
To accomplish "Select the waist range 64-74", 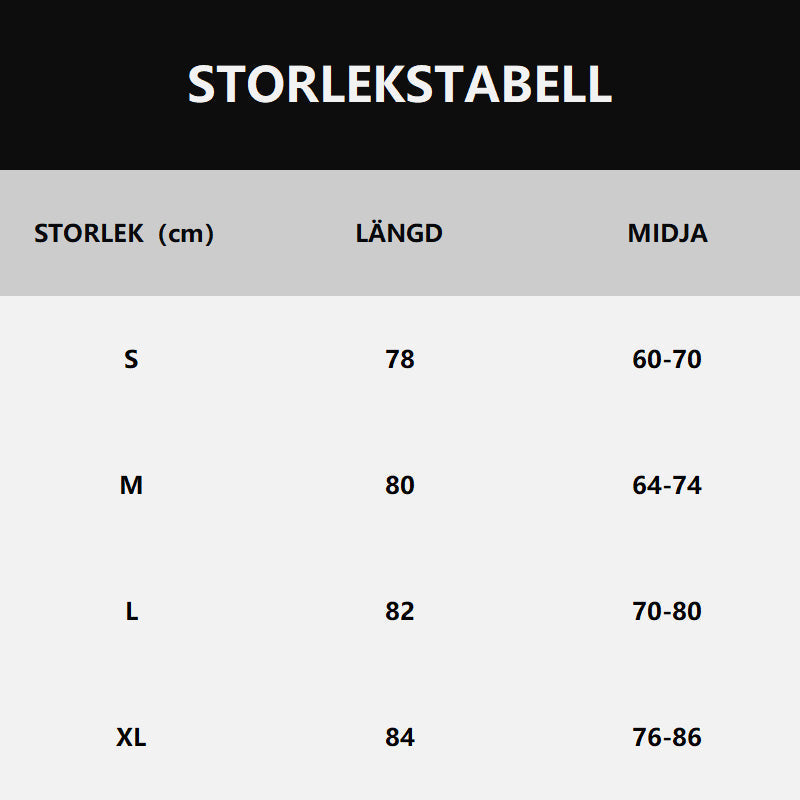I will point(667,485).
